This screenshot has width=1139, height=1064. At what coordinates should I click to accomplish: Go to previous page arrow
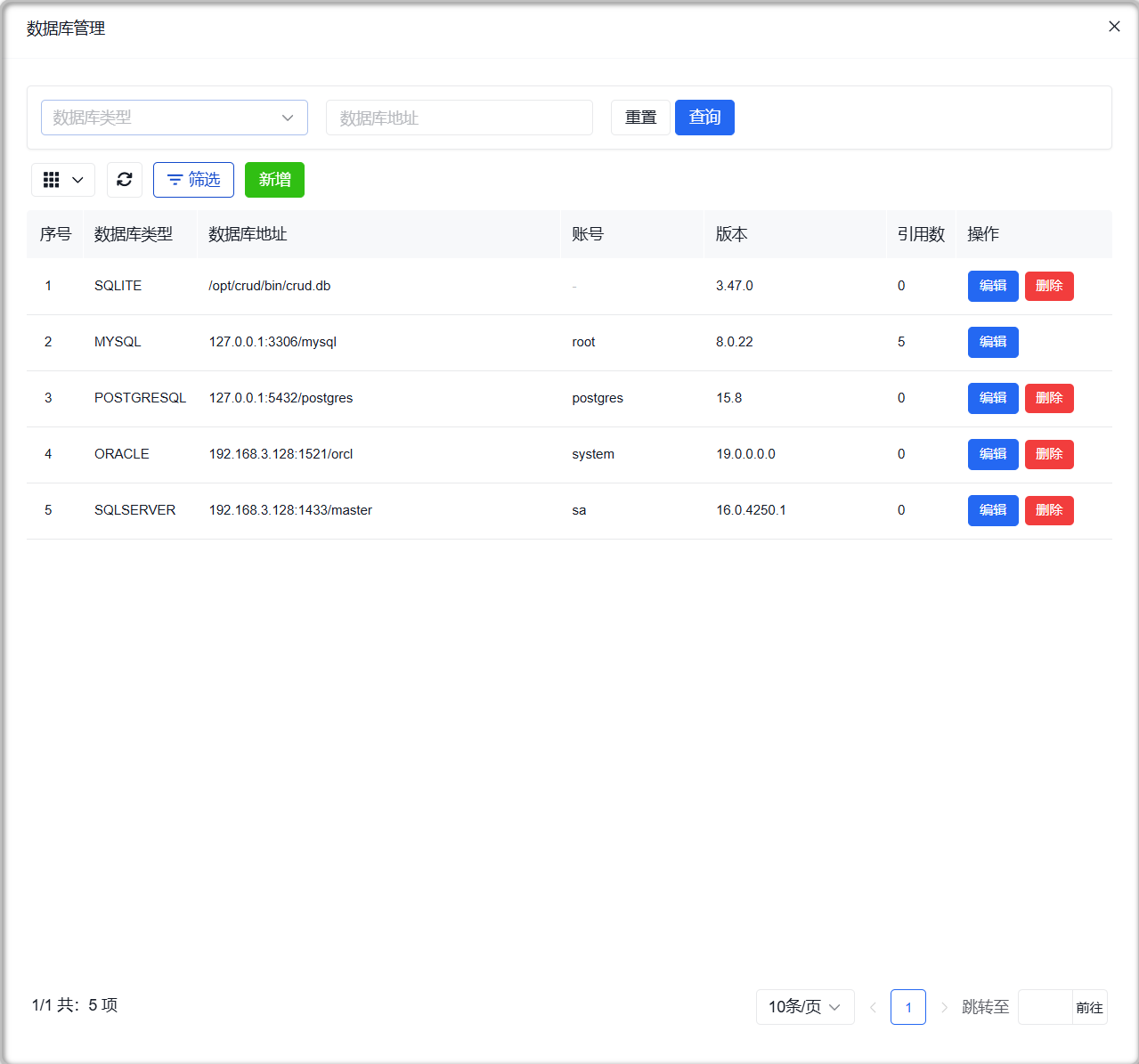click(x=873, y=1007)
